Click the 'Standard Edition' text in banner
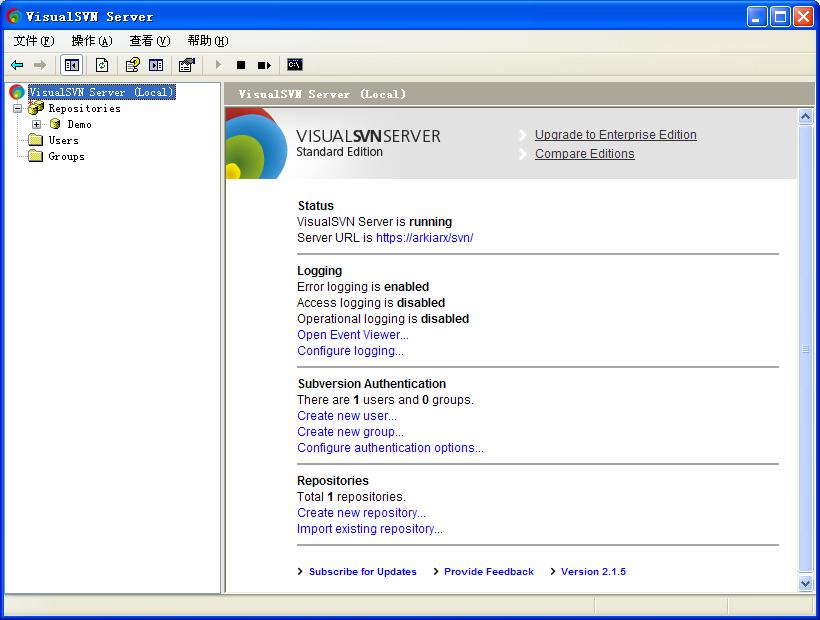Viewport: 820px width, 620px height. tap(339, 152)
